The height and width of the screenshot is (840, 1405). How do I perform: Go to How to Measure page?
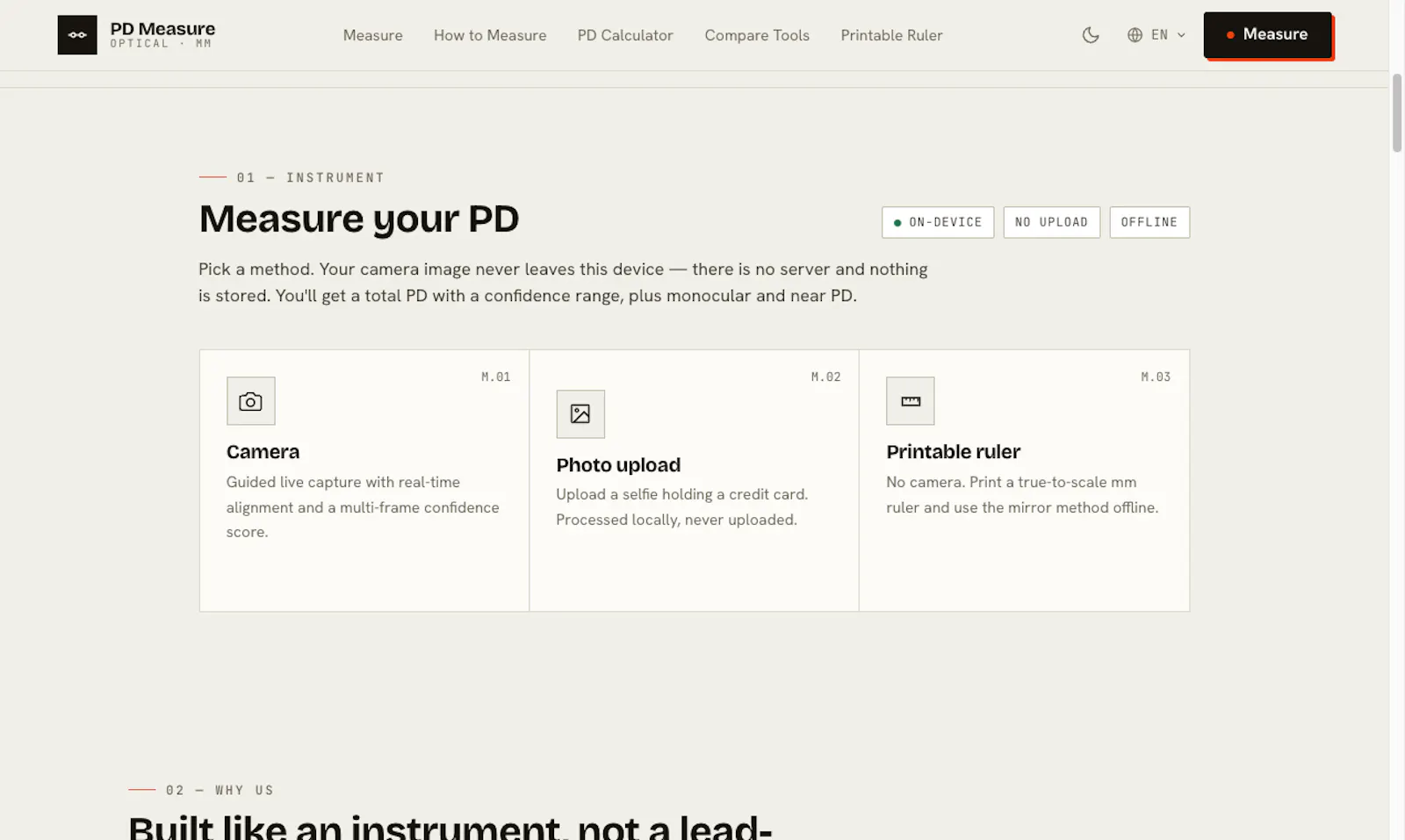pyautogui.click(x=490, y=35)
